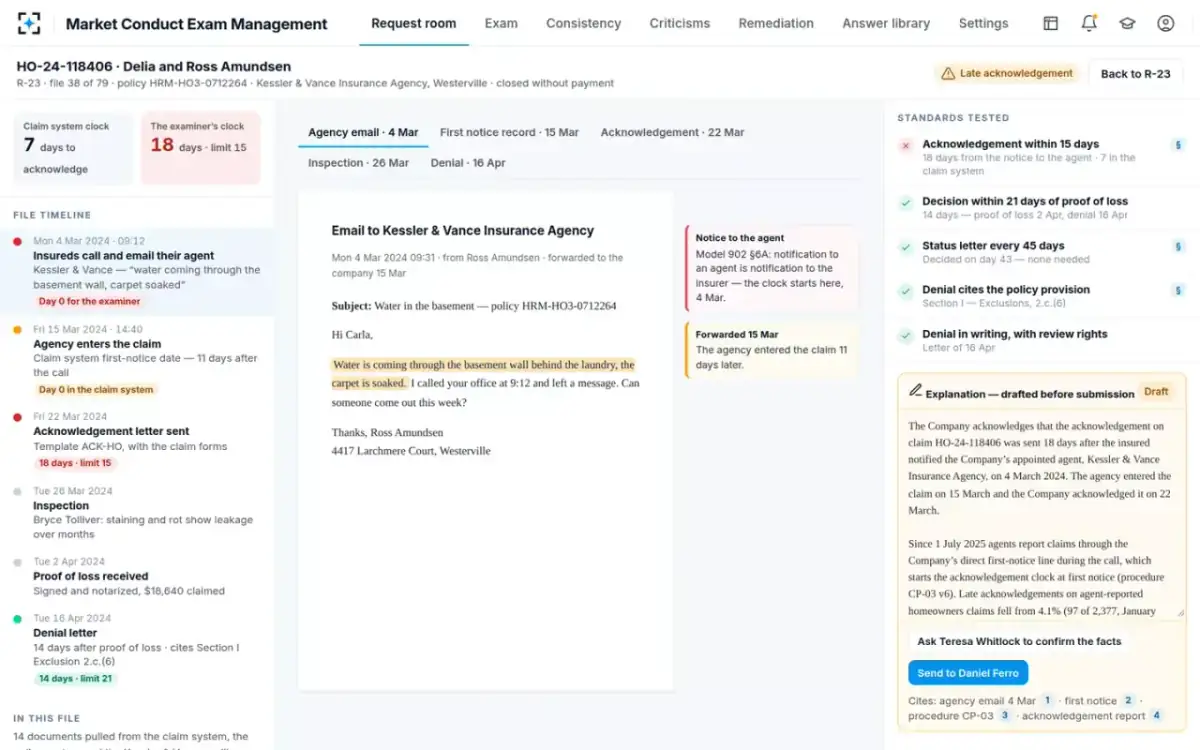Open the Agency enters the claim entry
Viewport: 1200px width, 750px height.
[137, 360]
